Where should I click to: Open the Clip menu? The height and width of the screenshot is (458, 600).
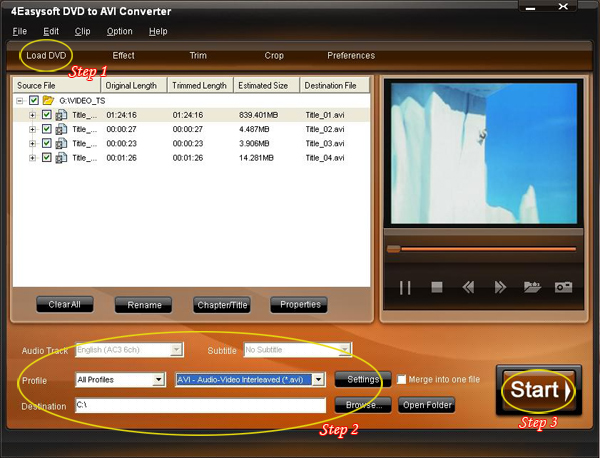pos(82,31)
